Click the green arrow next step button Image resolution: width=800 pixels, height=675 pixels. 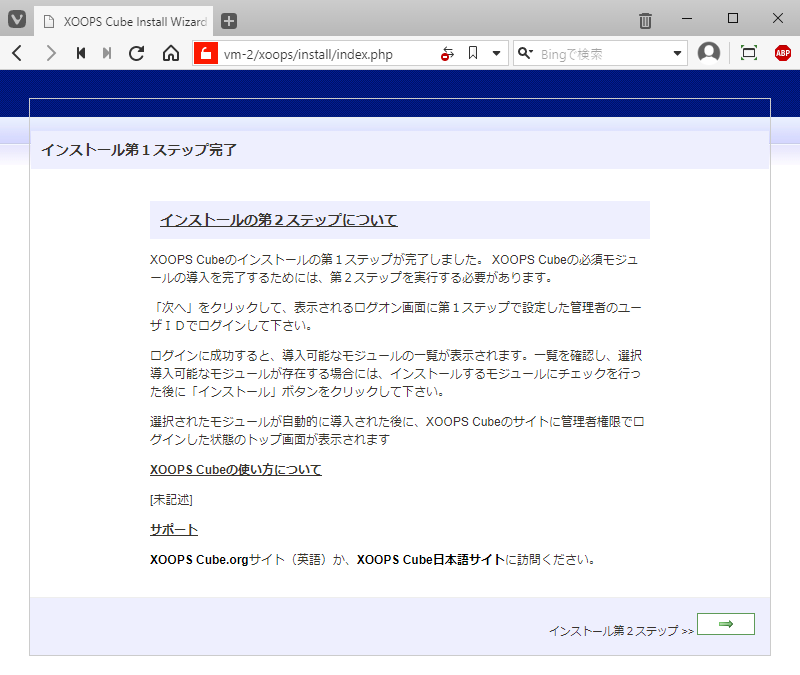click(726, 624)
